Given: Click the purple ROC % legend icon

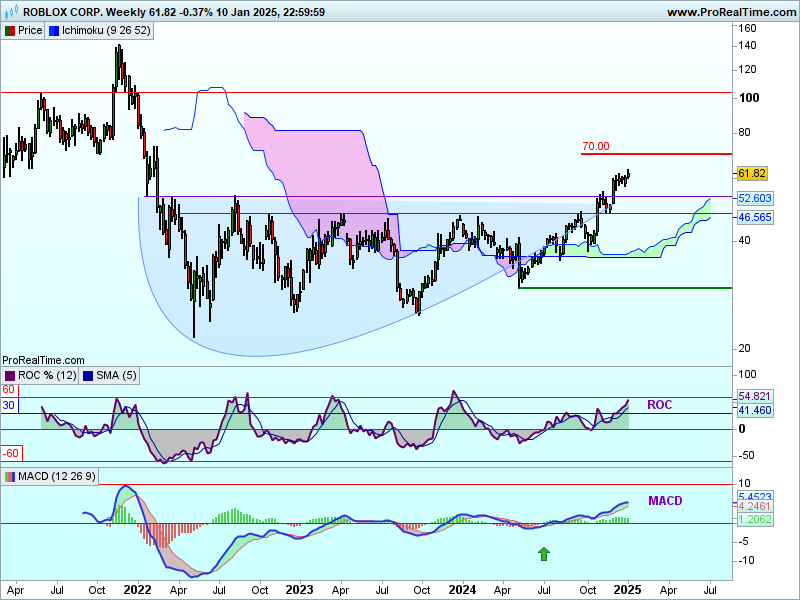Looking at the screenshot, I should (9, 375).
